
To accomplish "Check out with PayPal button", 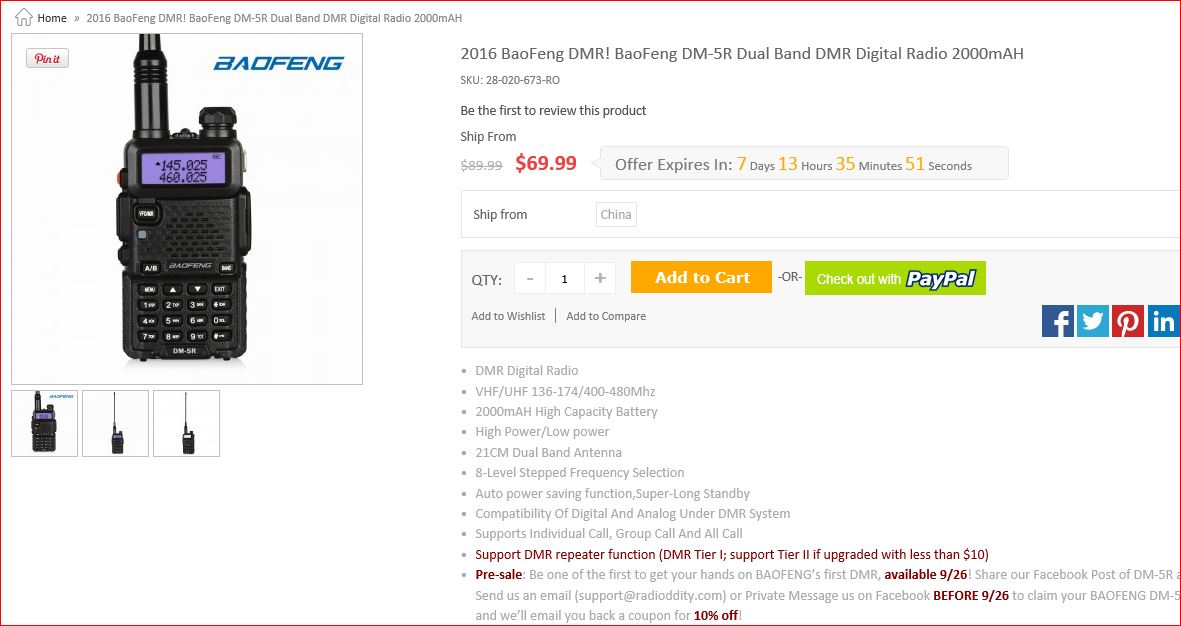I will click(895, 278).
